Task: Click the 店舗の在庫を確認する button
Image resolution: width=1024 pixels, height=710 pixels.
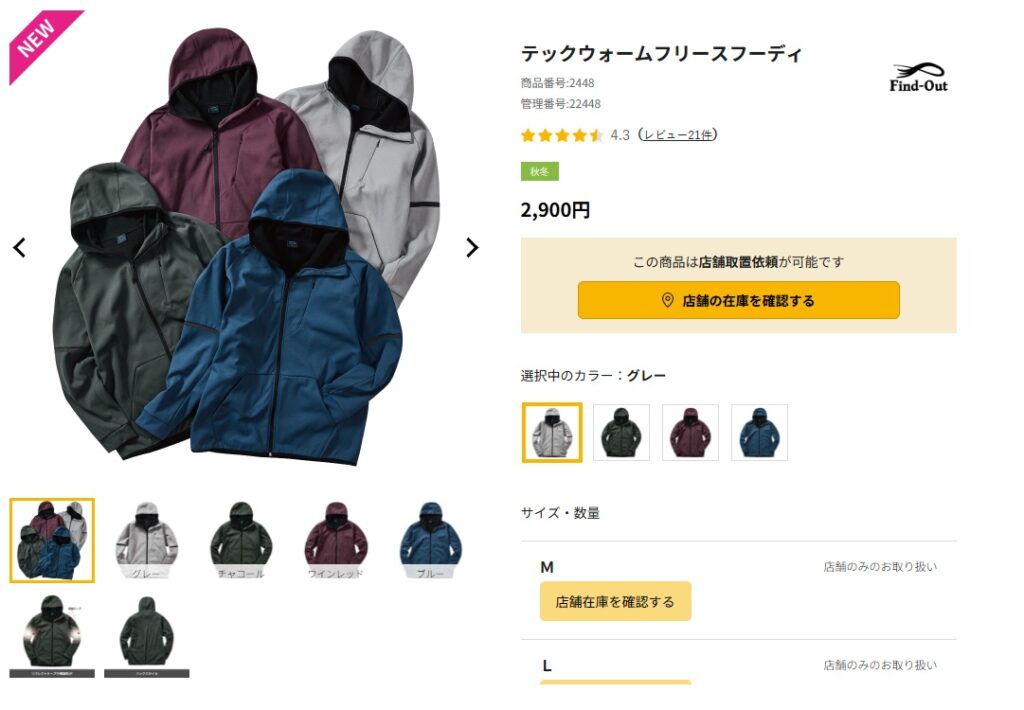Action: (x=739, y=300)
